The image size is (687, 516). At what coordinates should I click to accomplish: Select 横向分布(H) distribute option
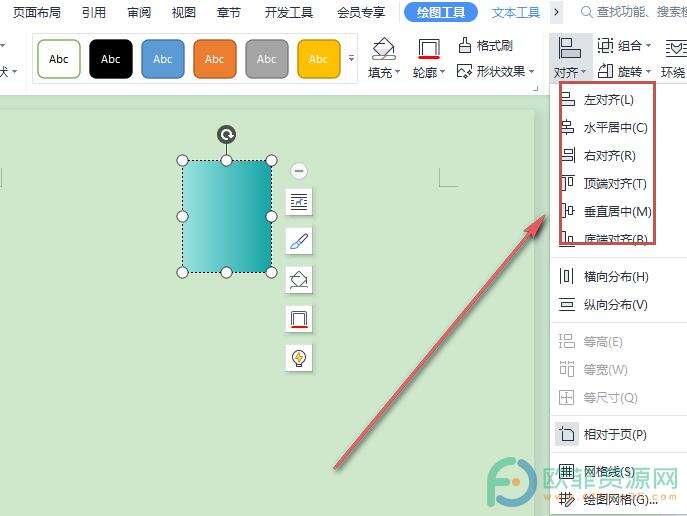pyautogui.click(x=618, y=277)
